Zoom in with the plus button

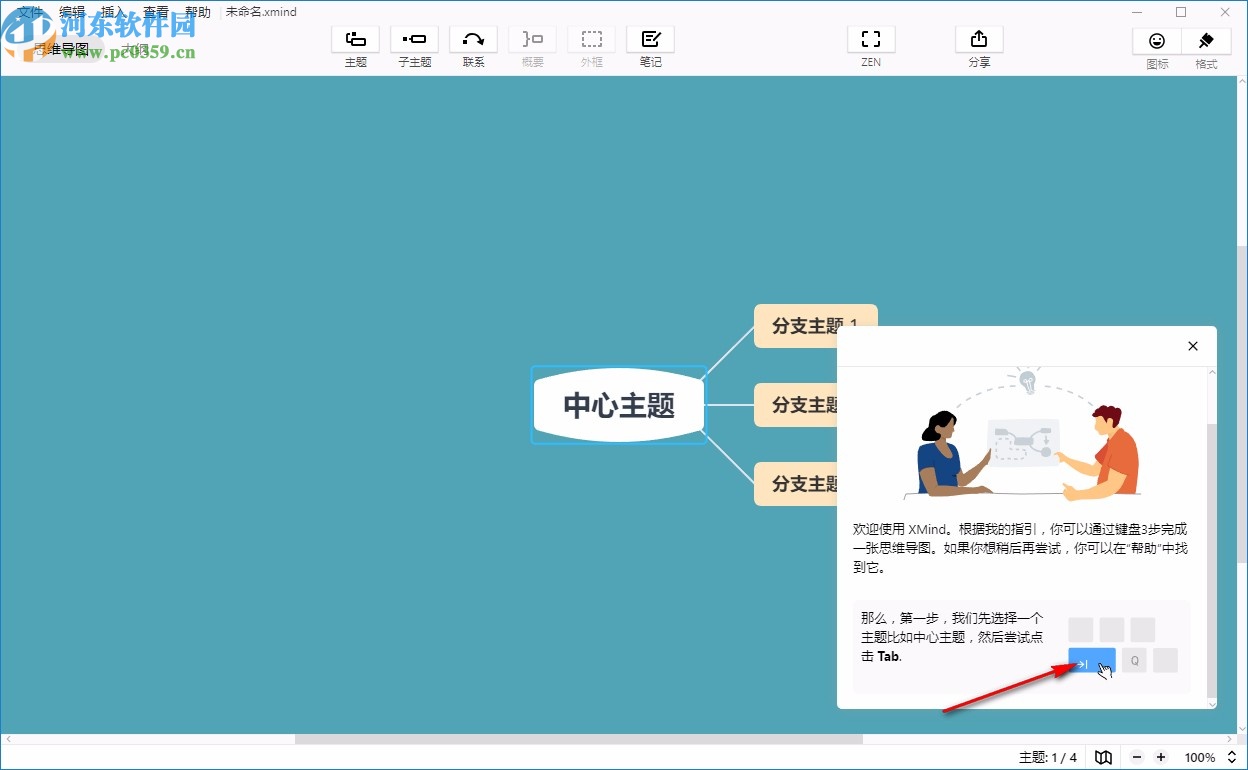pos(1161,757)
